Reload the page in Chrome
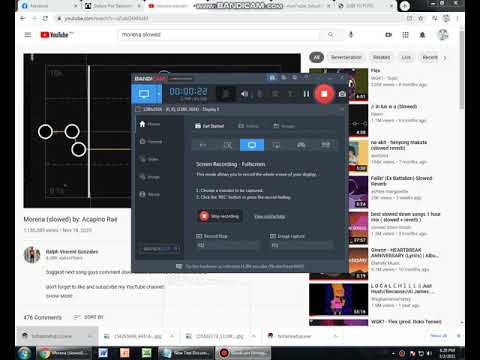The image size is (480, 360). tap(45, 18)
